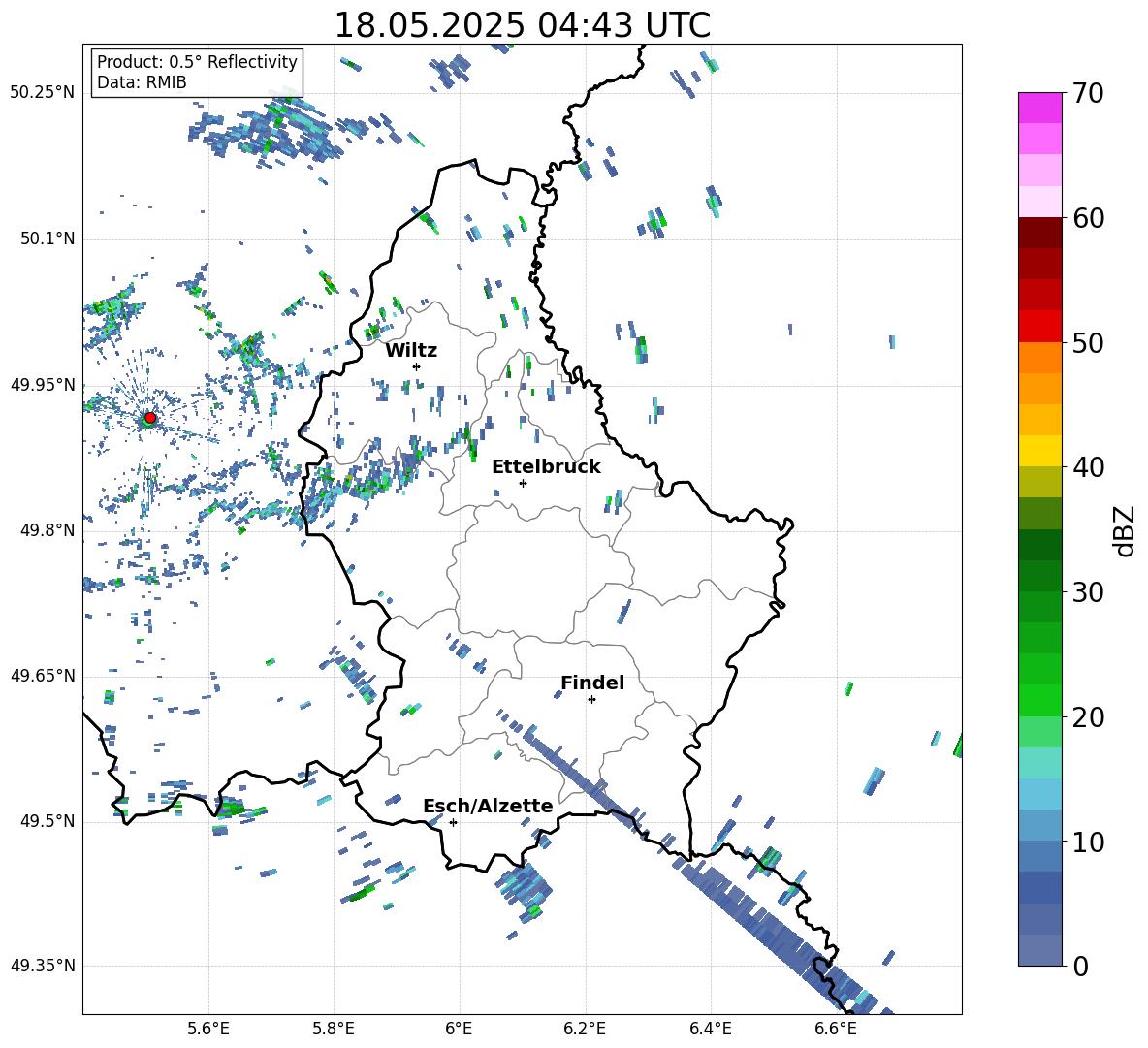
Task: Click the Ettelbruck label
Action: [x=546, y=467]
